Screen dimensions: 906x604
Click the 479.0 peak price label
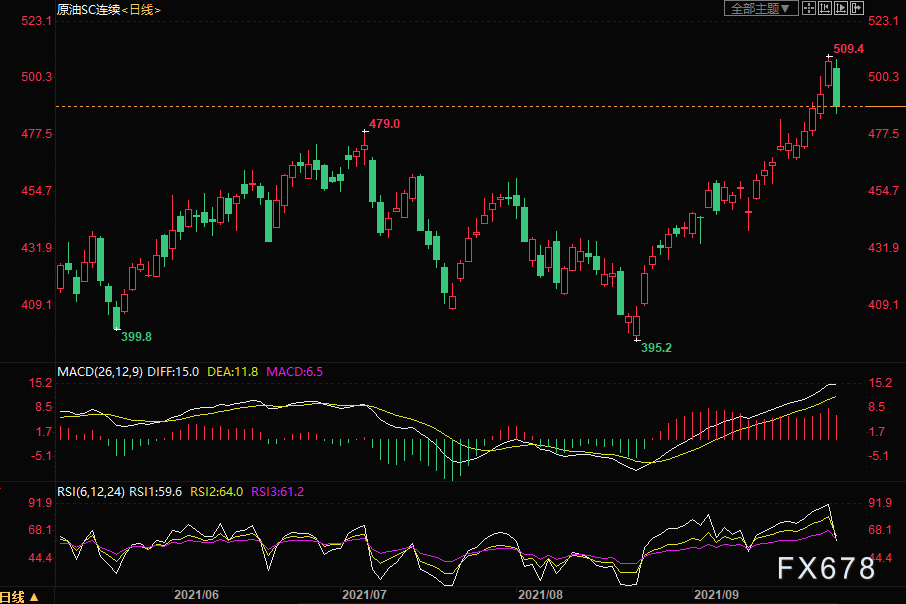384,124
